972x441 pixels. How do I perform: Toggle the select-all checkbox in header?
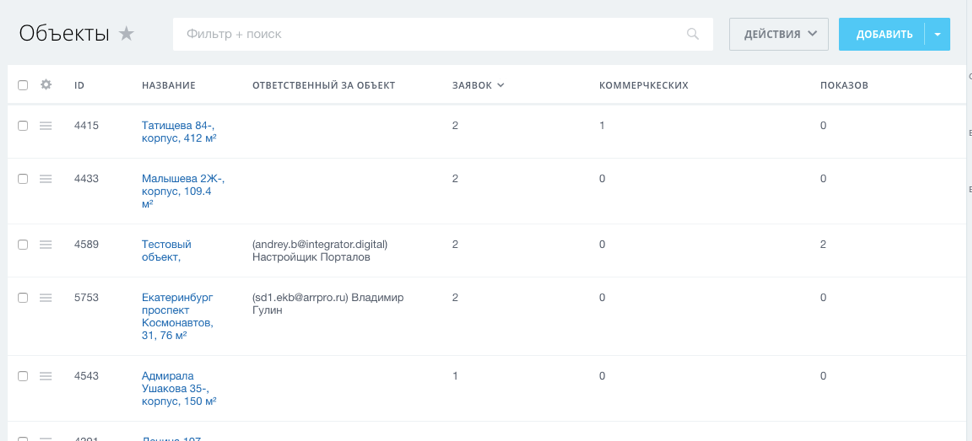pyautogui.click(x=23, y=85)
